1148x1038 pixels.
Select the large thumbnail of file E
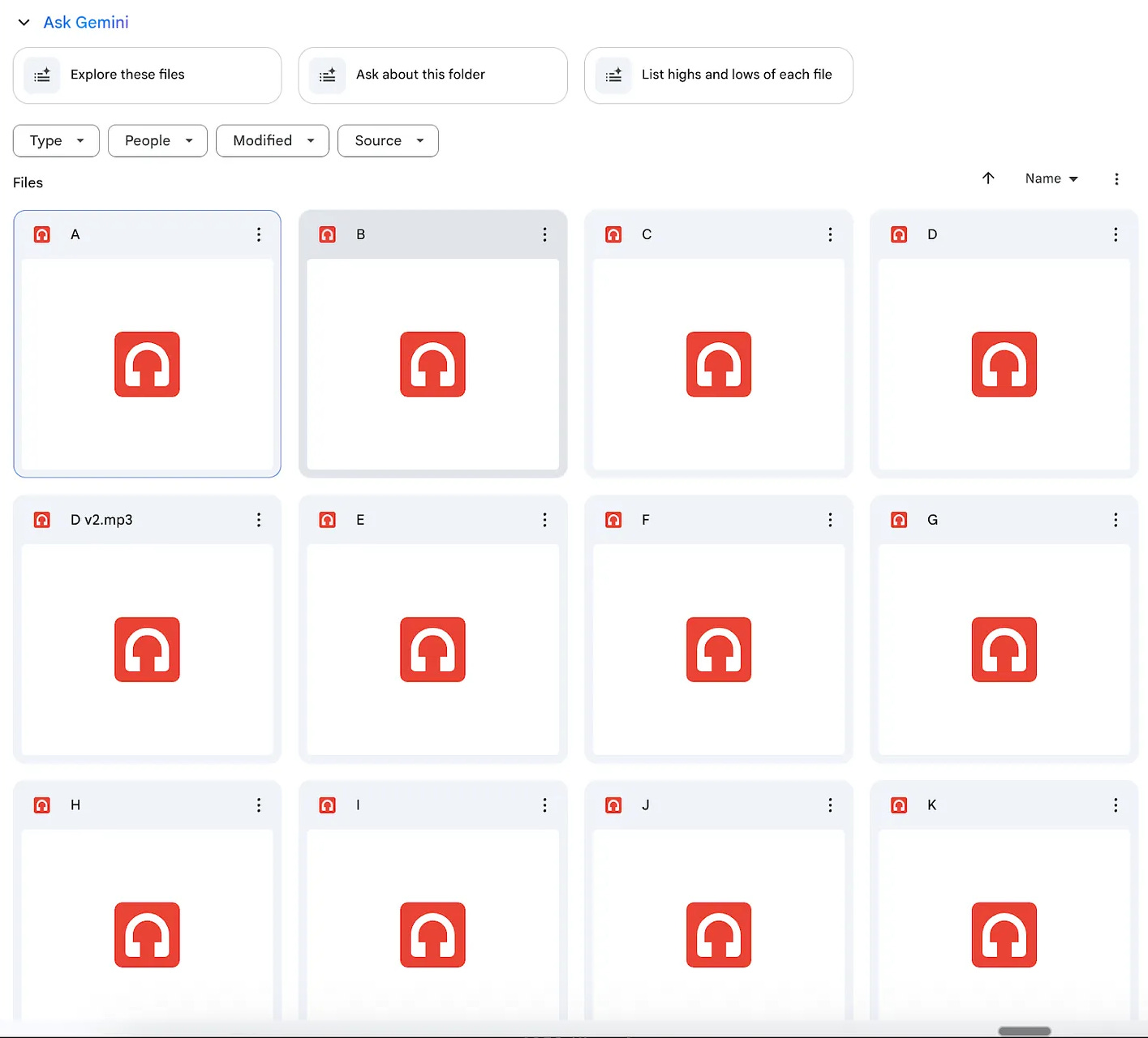pos(432,650)
